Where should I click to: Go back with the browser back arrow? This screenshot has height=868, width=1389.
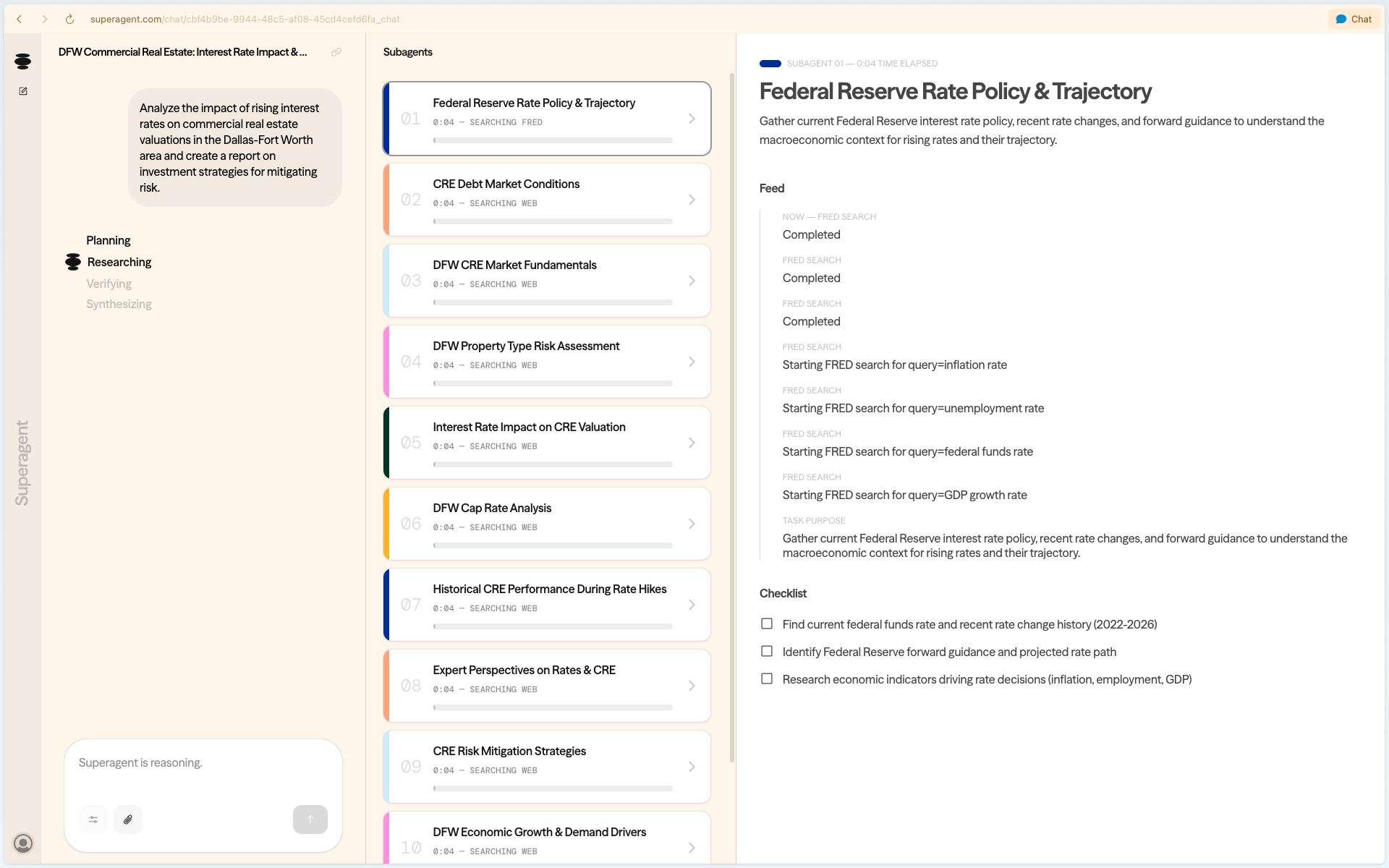(x=20, y=20)
